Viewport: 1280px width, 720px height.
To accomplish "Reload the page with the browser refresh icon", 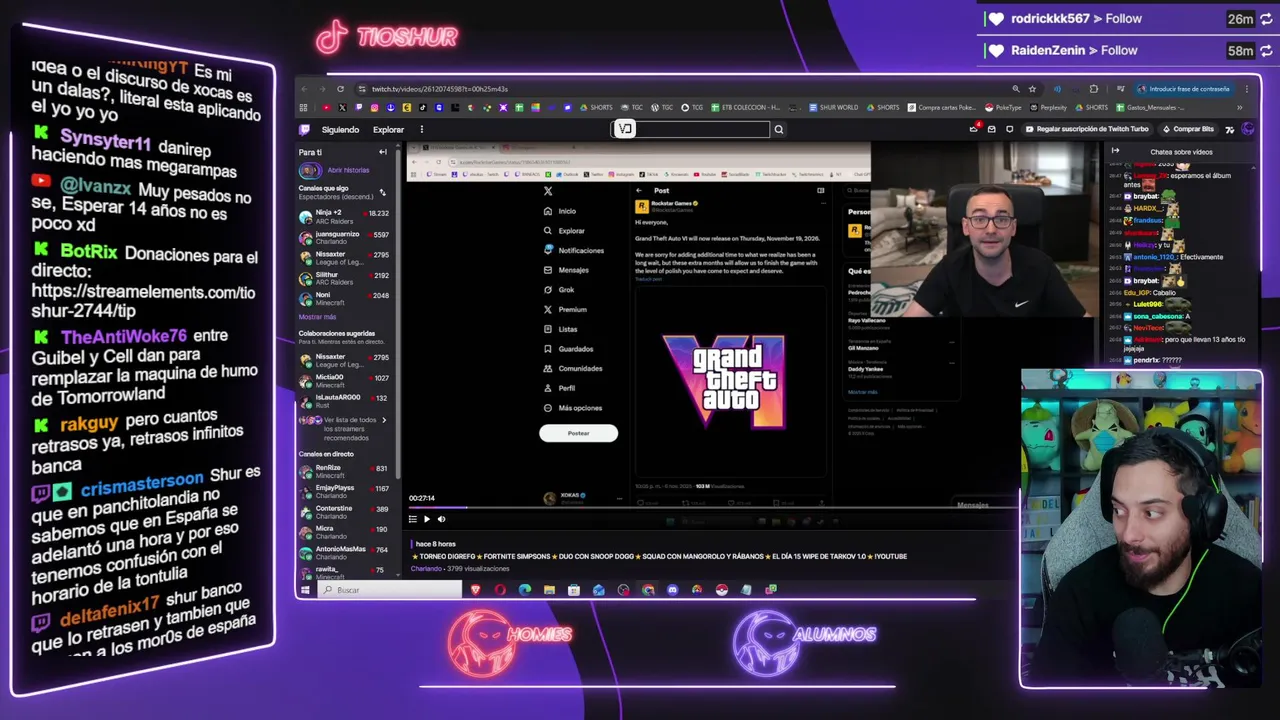I will pos(340,89).
